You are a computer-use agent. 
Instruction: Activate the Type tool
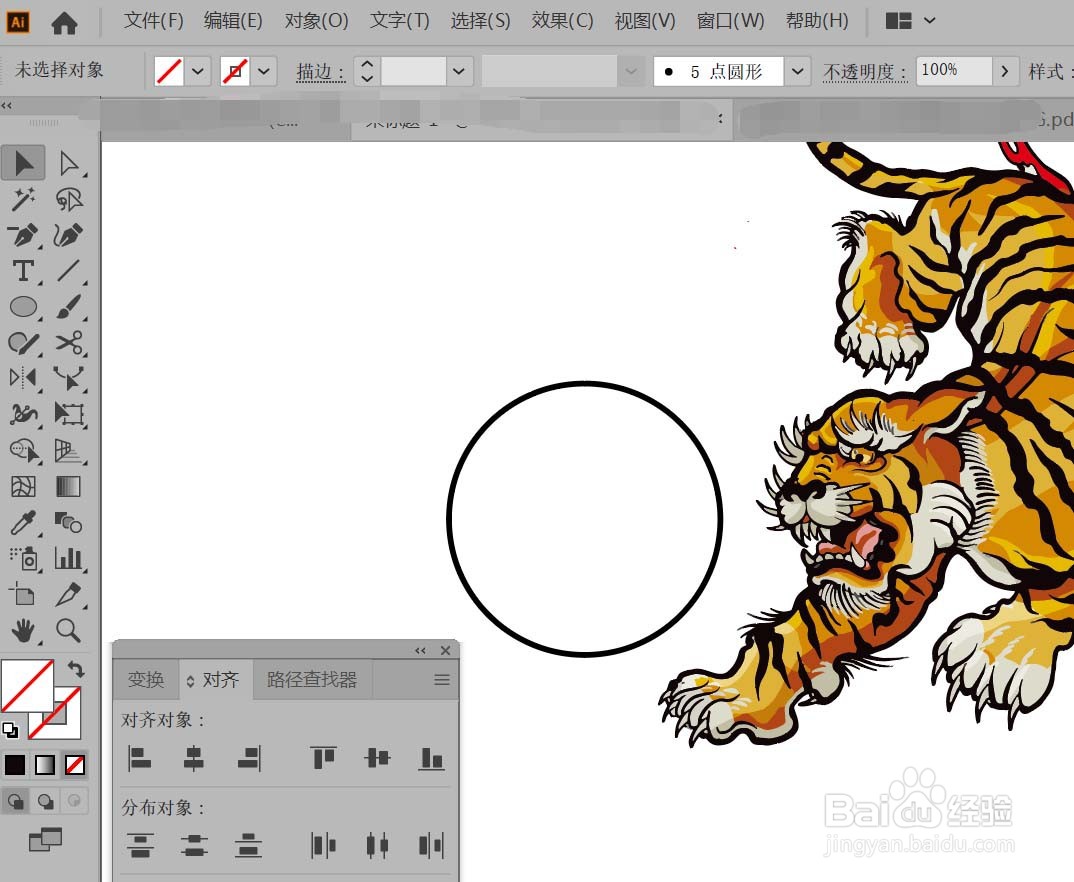click(x=23, y=270)
